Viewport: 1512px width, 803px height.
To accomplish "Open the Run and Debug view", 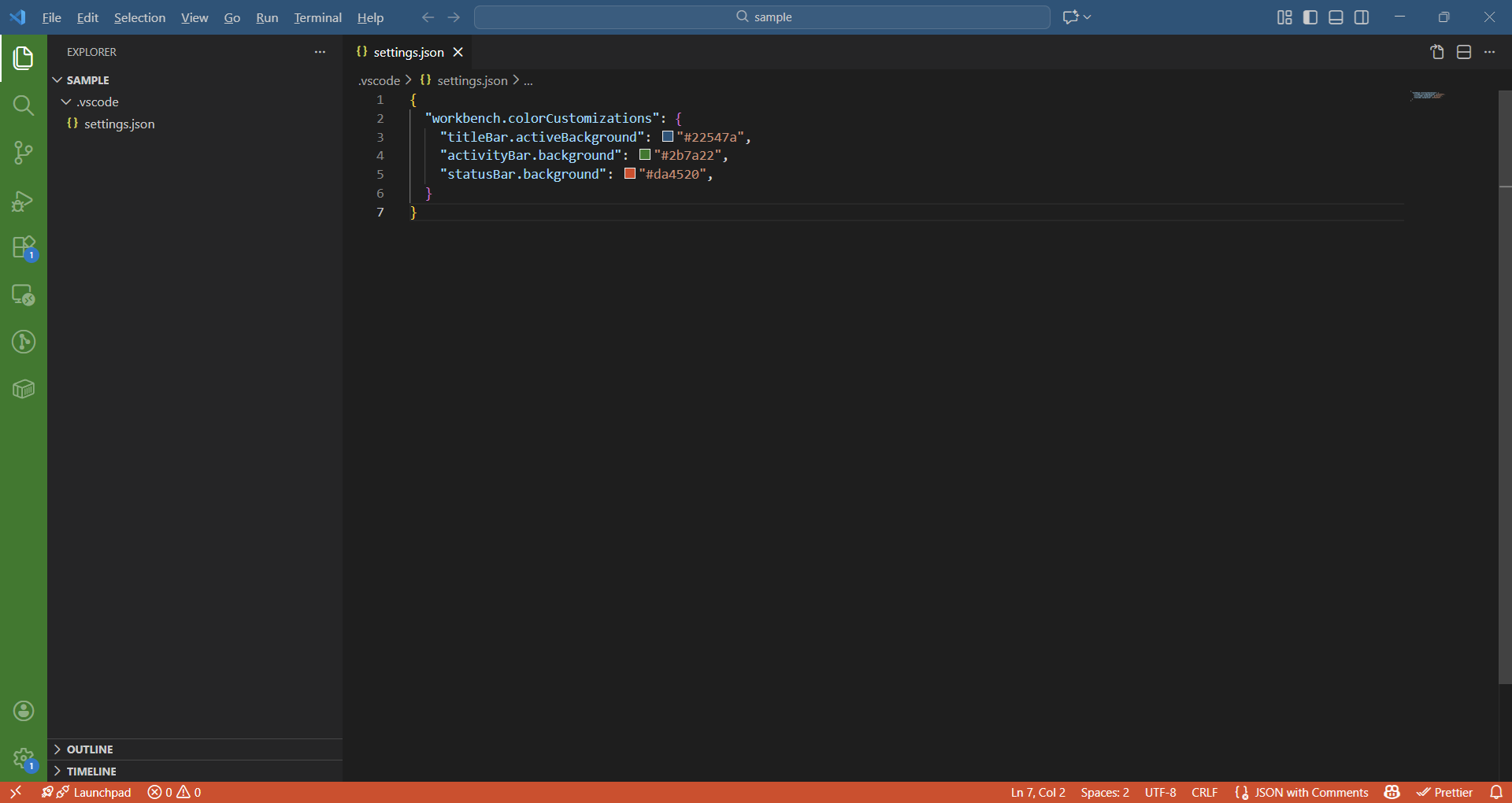I will point(24,202).
